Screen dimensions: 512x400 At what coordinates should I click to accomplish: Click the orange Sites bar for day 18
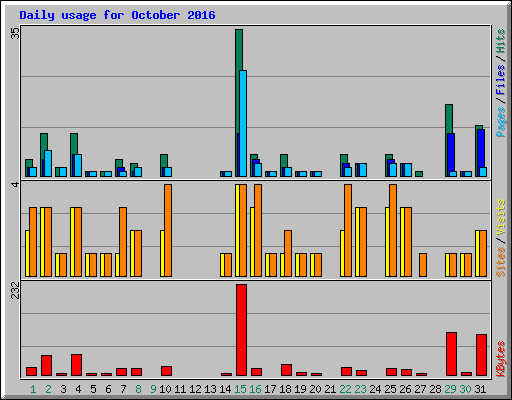(288, 253)
